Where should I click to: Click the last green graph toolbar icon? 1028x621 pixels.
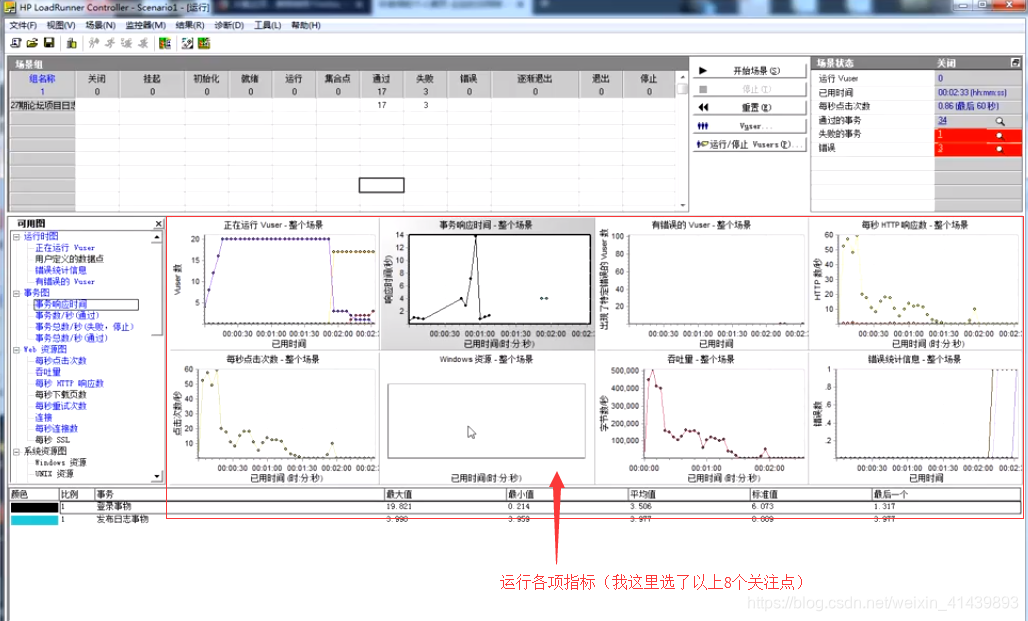204,43
